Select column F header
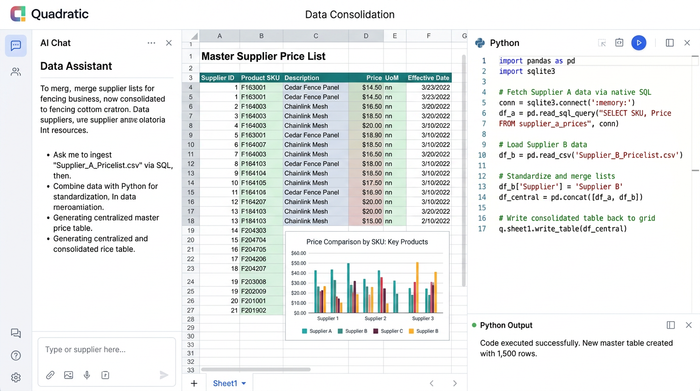Viewport: 700px width, 391px height. 429,36
